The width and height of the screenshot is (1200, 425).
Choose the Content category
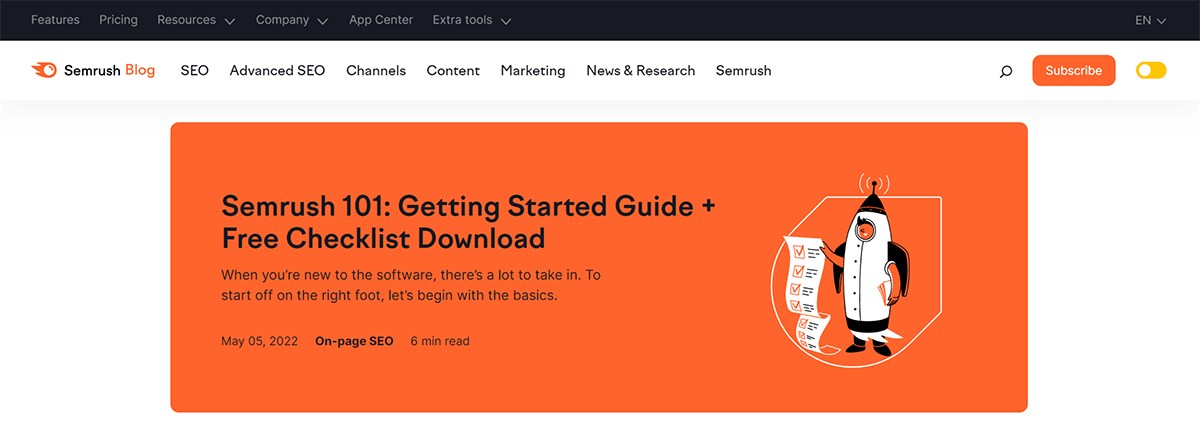453,71
